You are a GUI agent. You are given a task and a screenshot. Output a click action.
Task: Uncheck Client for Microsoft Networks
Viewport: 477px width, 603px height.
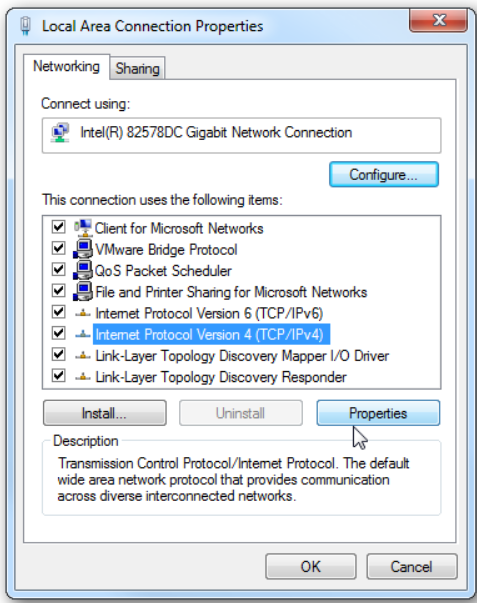click(58, 227)
